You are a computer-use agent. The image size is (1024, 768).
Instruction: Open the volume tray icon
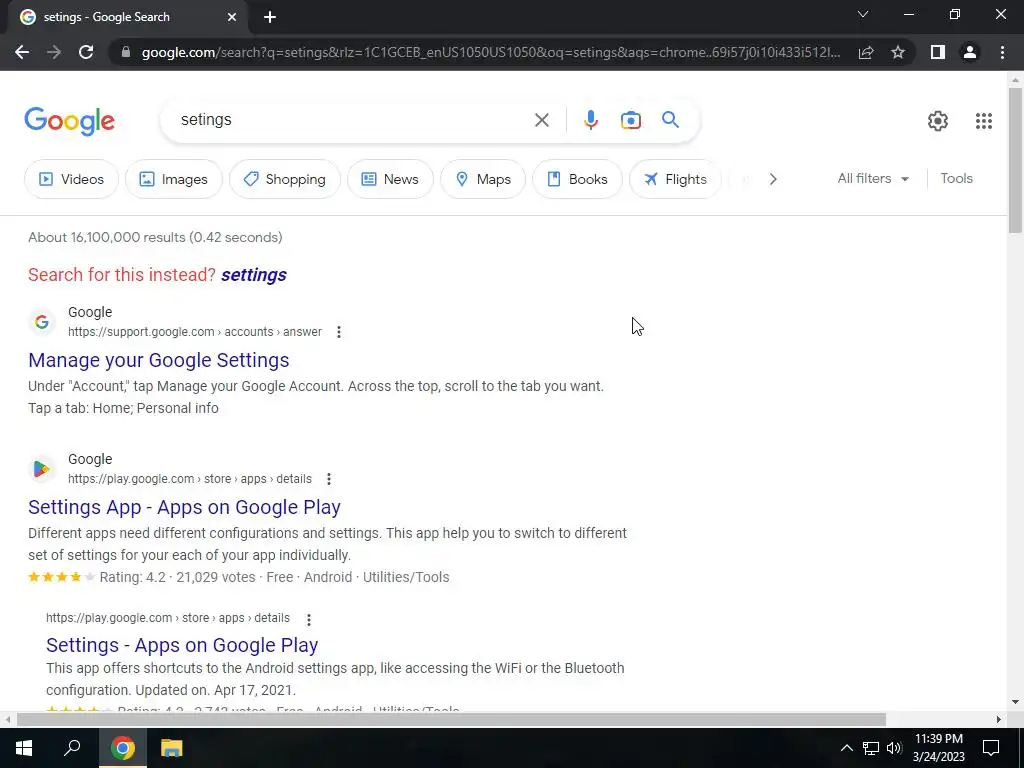coord(894,748)
